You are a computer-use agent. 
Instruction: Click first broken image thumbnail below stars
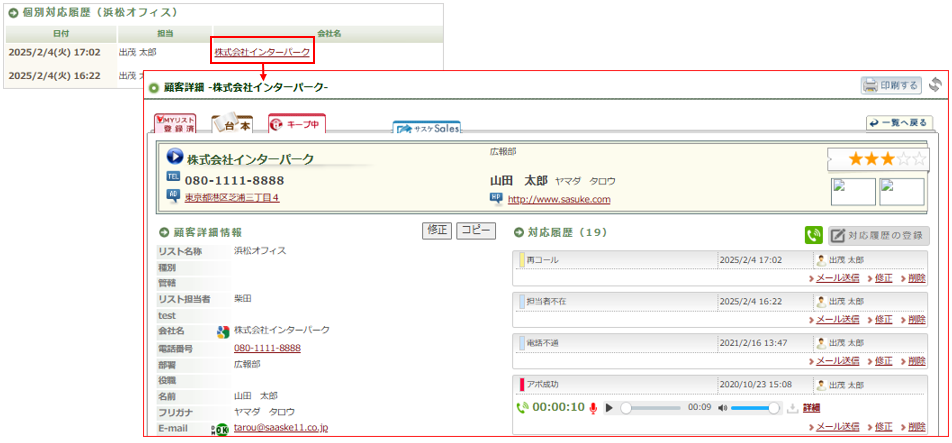coord(853,192)
